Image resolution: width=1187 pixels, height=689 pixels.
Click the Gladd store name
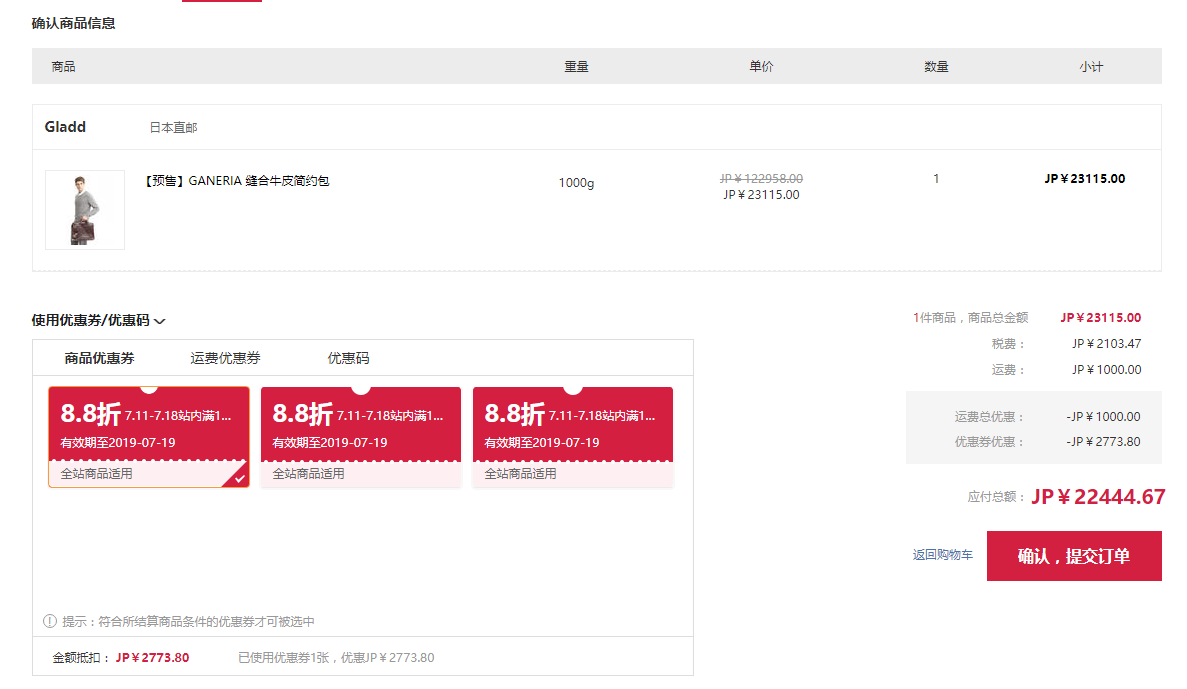tap(65, 127)
